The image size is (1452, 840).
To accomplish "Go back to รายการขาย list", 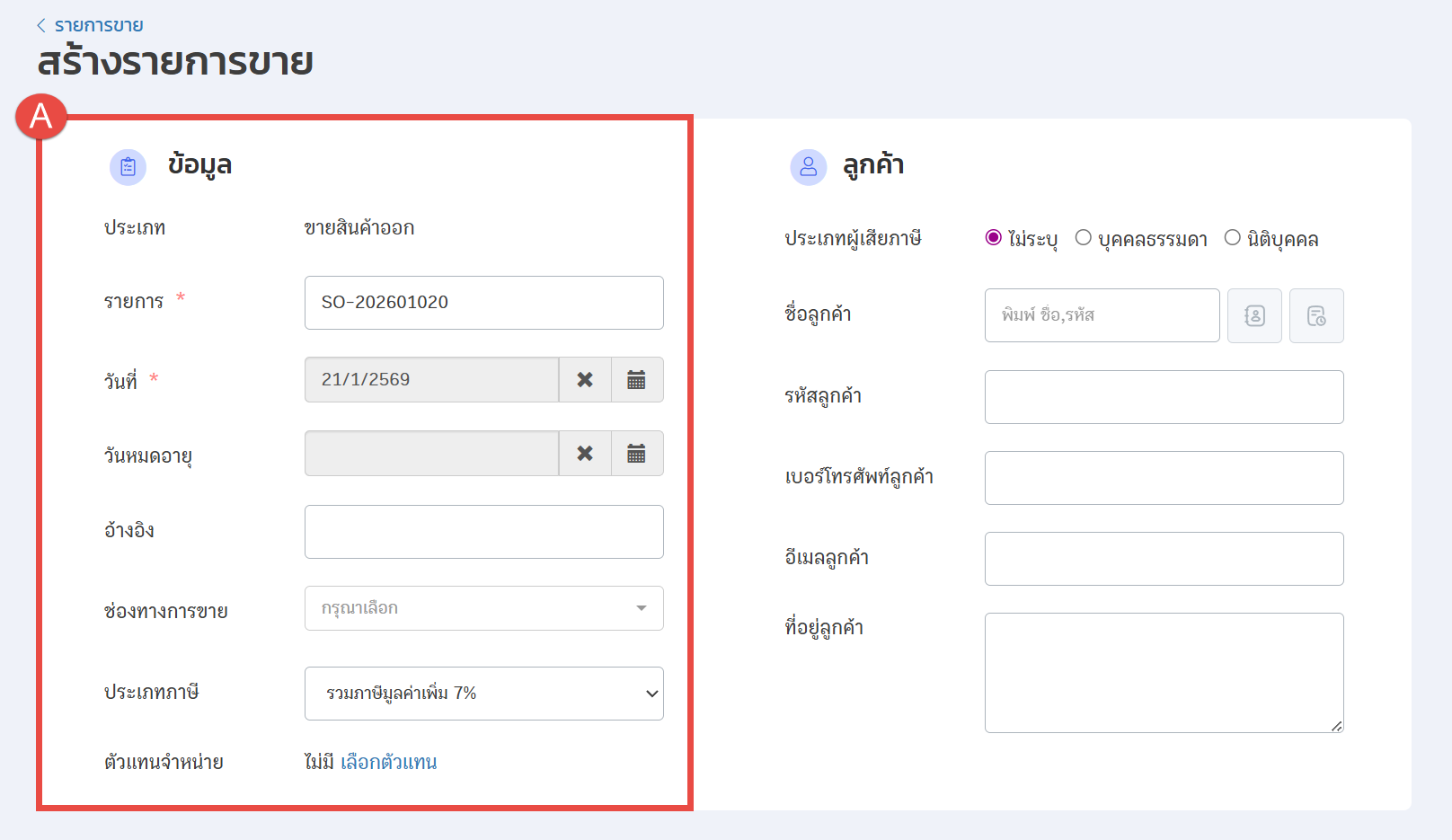I will 90,25.
